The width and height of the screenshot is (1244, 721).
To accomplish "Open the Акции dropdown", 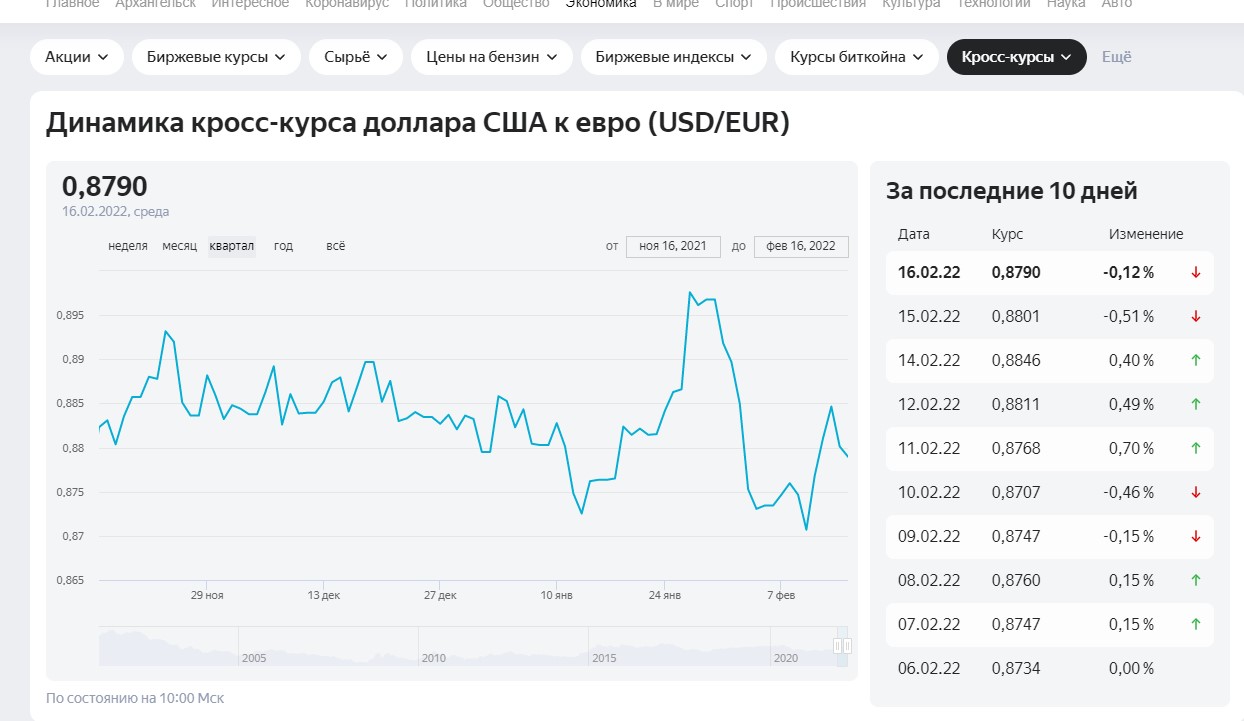I will (x=77, y=57).
